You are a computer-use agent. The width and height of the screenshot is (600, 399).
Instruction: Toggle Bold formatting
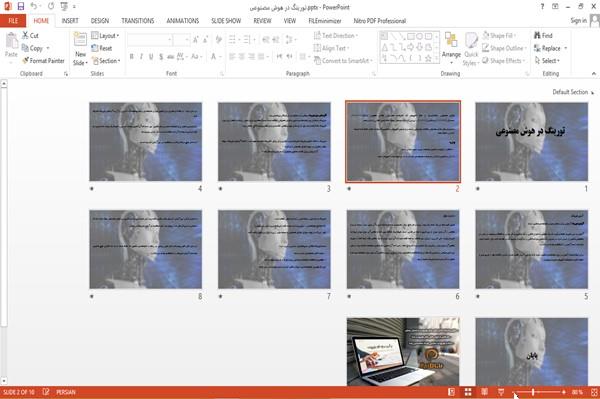[132, 57]
